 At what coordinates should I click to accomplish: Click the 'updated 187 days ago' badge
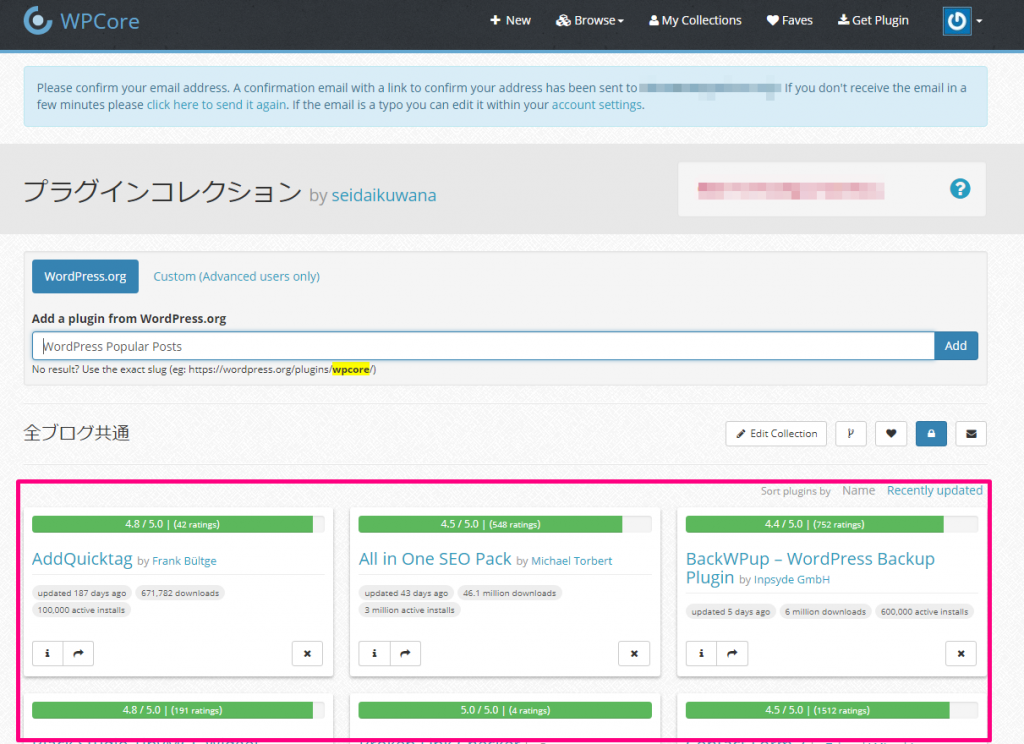[82, 593]
